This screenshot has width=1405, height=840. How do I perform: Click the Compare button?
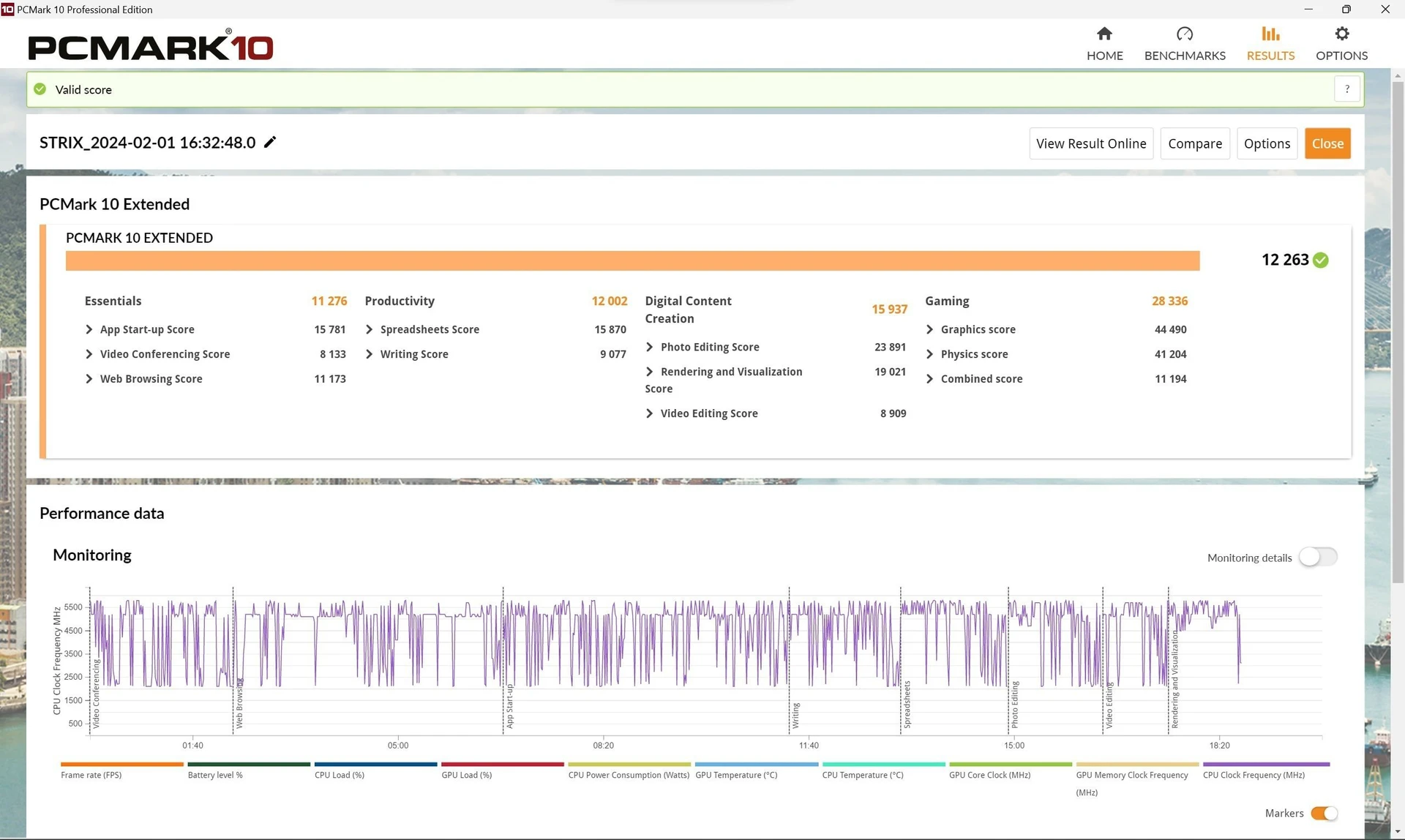(1195, 143)
